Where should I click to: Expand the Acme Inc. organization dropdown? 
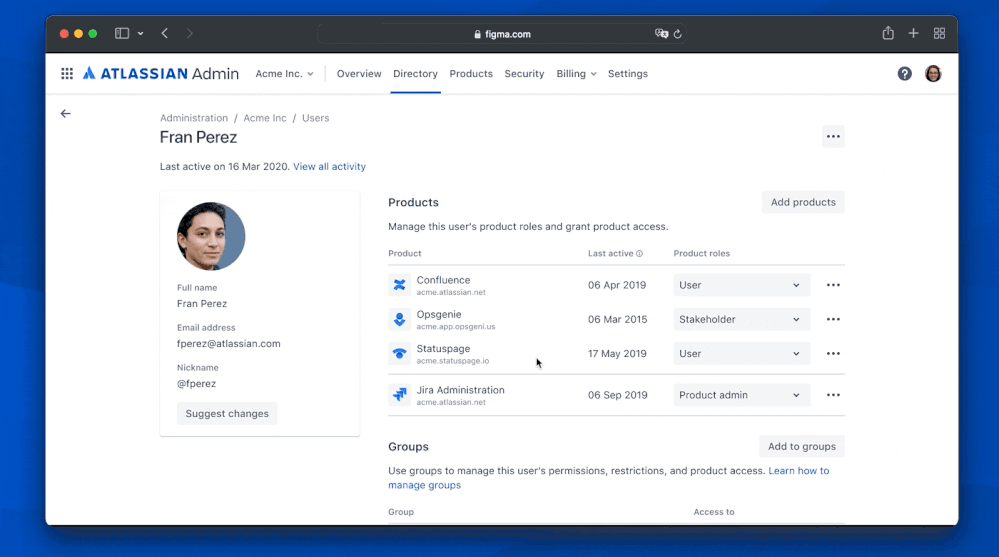point(284,74)
